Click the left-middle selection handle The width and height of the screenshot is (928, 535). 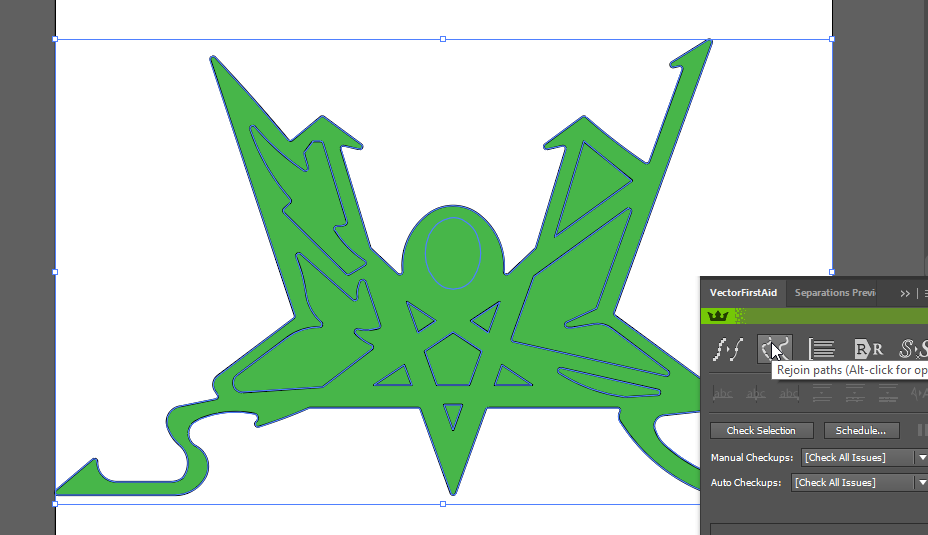pyautogui.click(x=55, y=272)
